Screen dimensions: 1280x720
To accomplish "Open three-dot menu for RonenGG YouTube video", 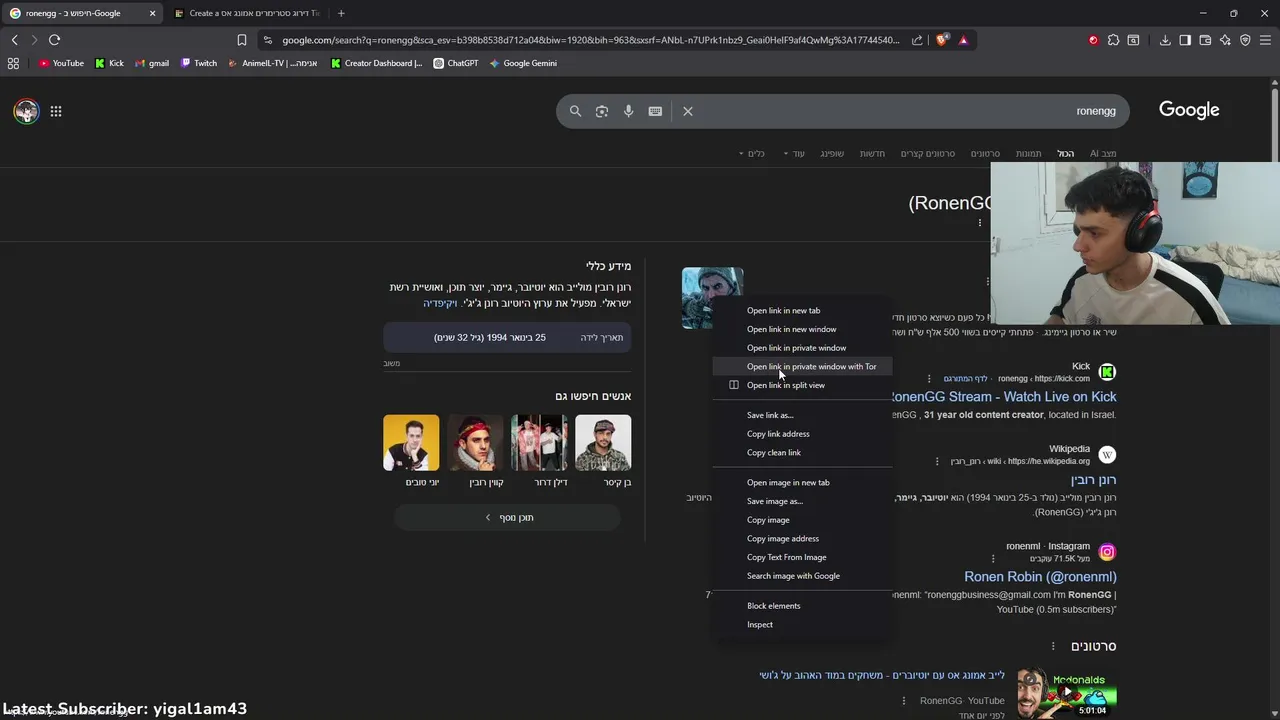I will (x=904, y=701).
